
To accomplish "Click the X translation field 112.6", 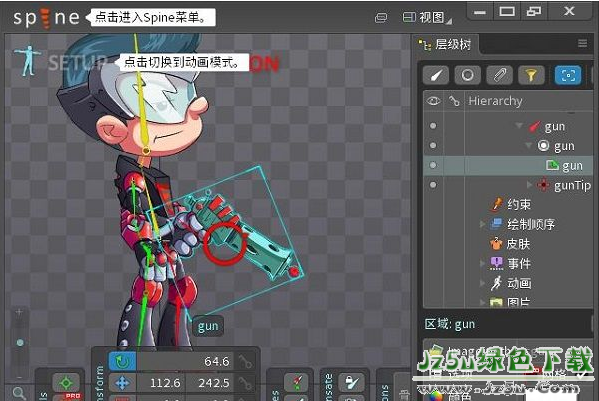I will tap(161, 383).
